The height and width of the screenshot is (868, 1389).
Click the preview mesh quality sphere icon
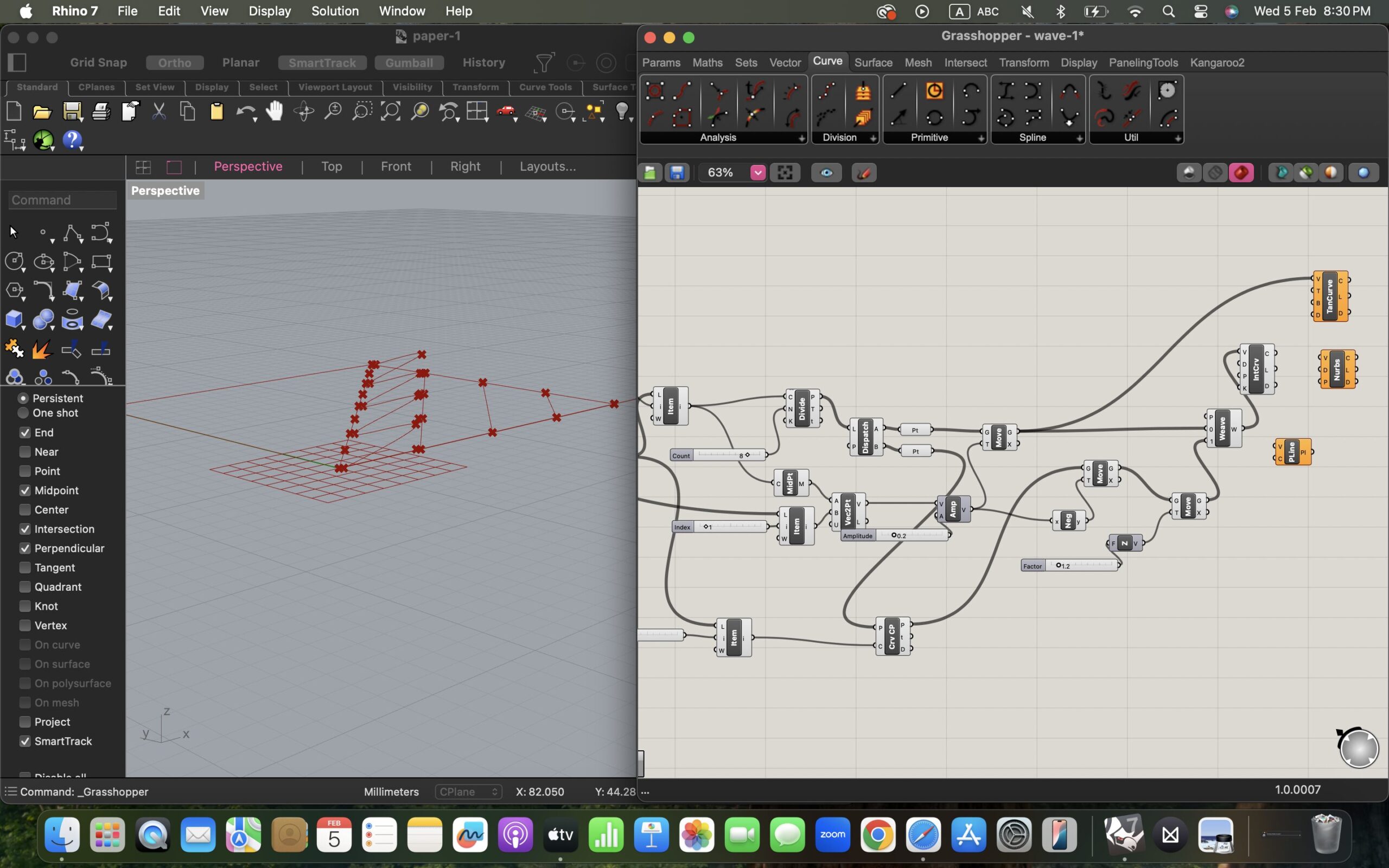pyautogui.click(x=1363, y=173)
